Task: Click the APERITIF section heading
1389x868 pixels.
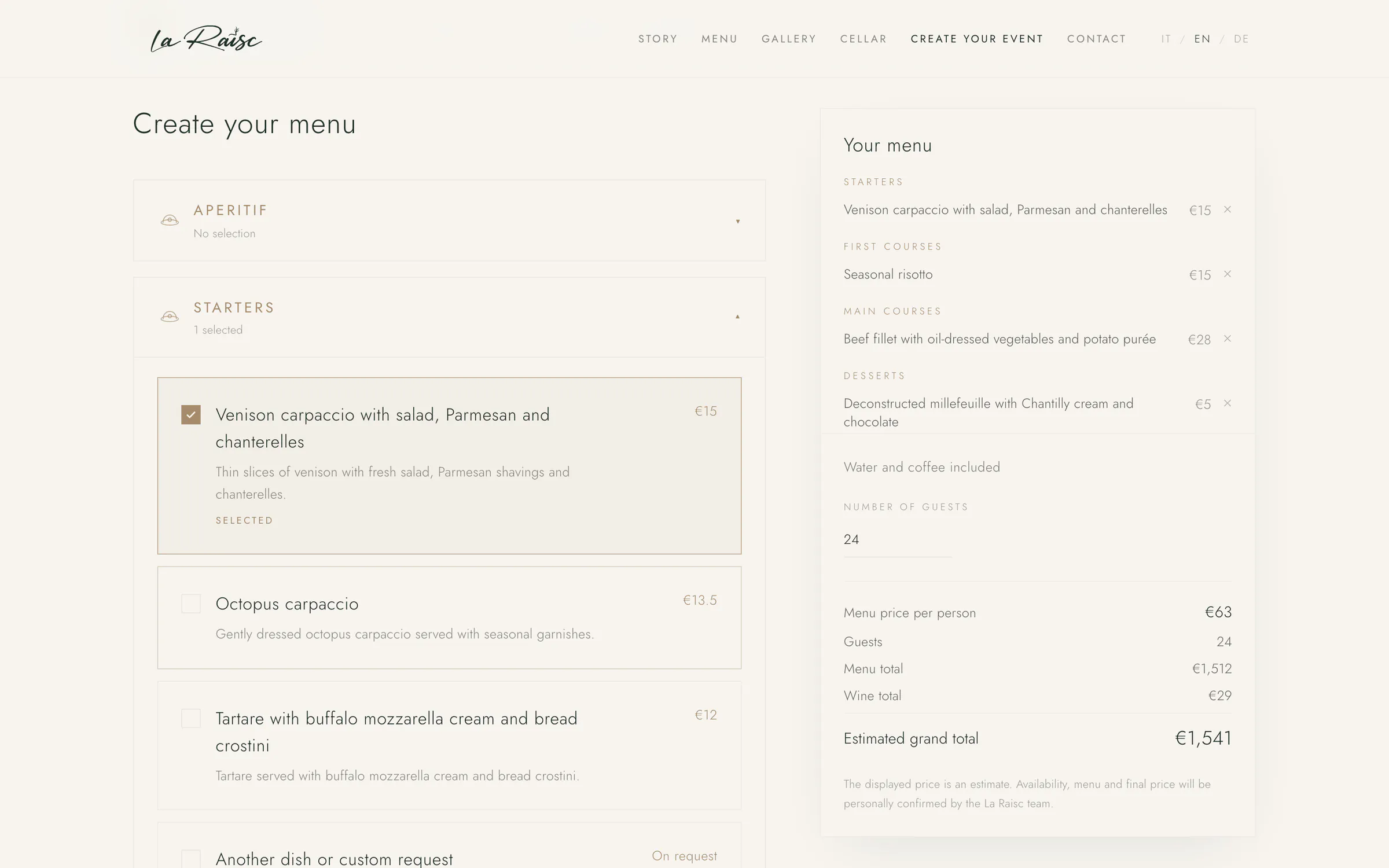Action: click(x=230, y=210)
